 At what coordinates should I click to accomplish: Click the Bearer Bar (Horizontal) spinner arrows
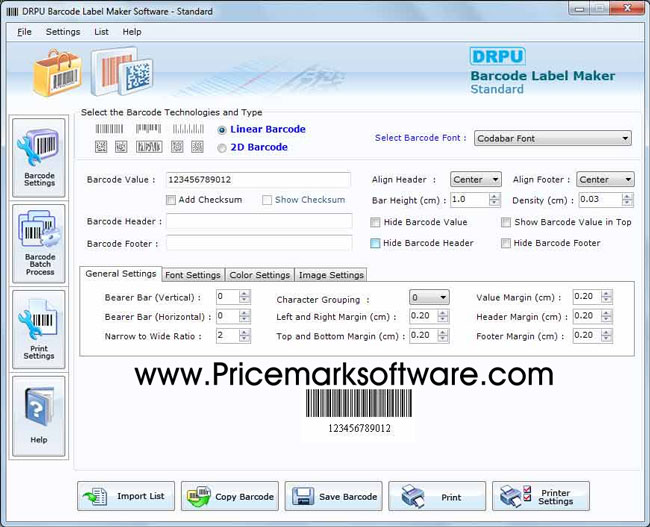pyautogui.click(x=245, y=316)
